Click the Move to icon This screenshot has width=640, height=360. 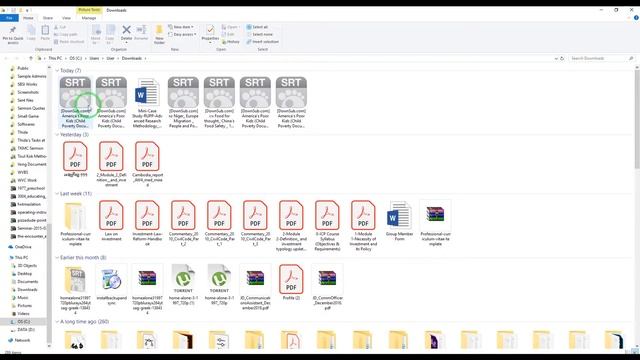(96, 30)
